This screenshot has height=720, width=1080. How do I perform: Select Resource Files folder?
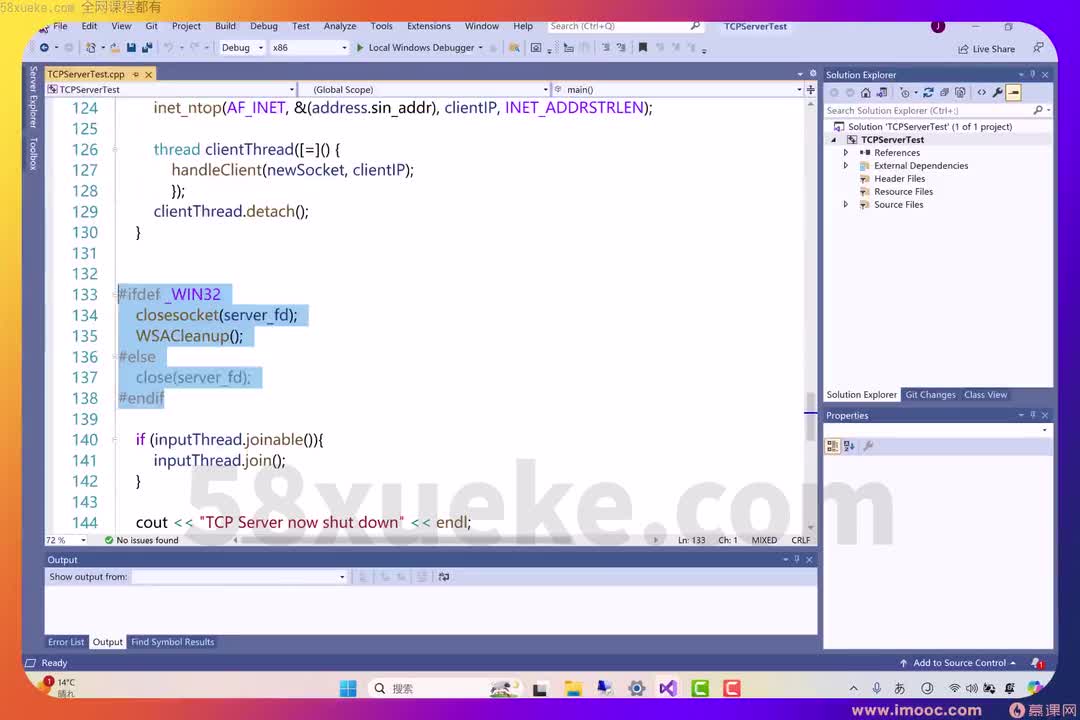tap(903, 192)
